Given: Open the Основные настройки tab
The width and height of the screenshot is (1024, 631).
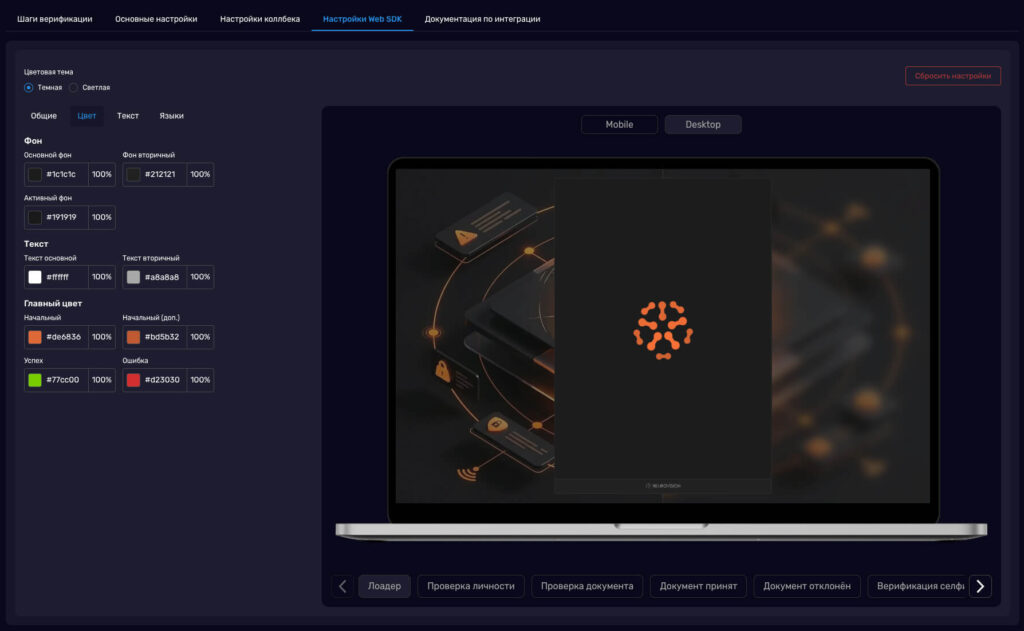Looking at the screenshot, I should (156, 19).
